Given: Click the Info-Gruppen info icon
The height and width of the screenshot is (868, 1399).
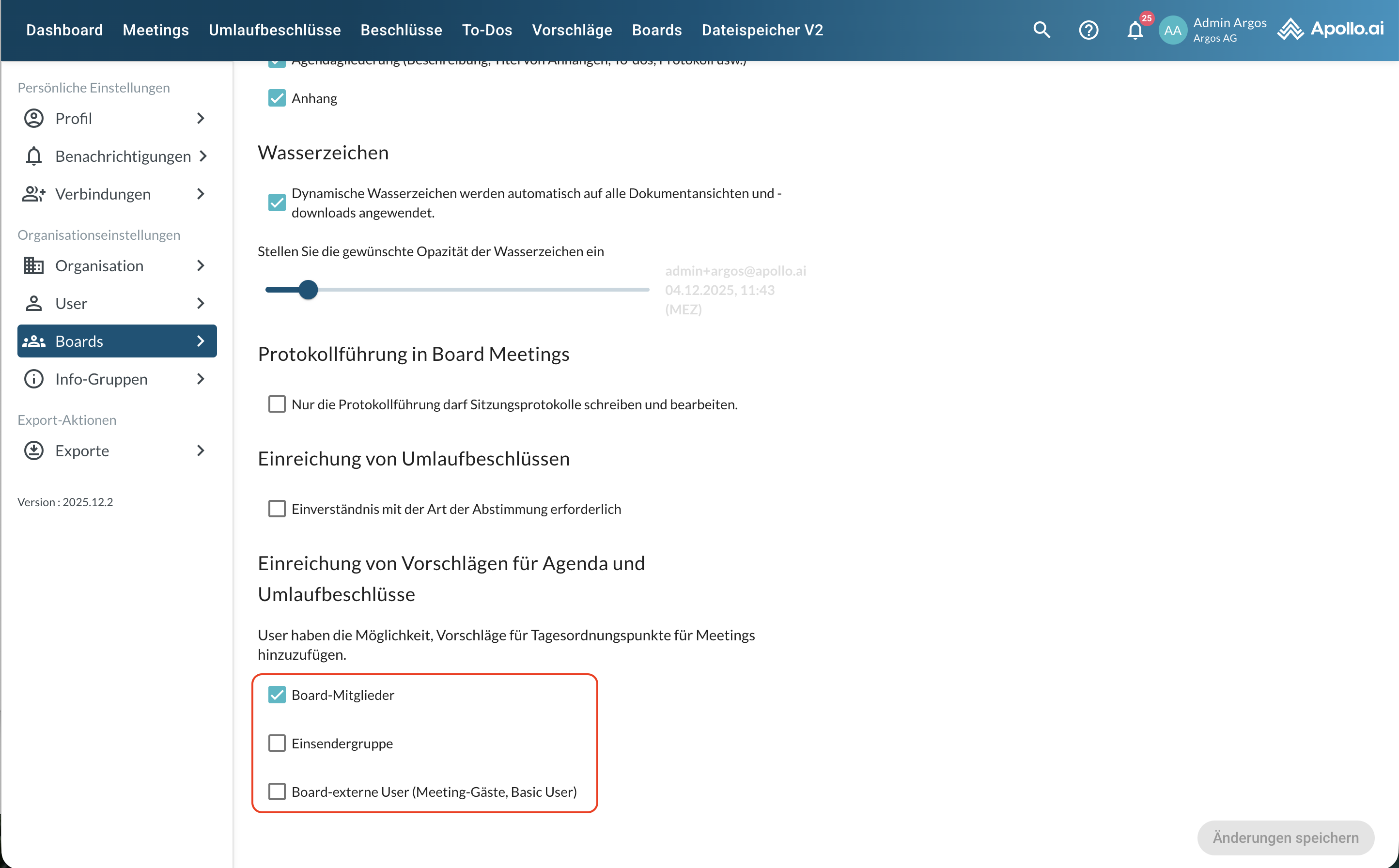Looking at the screenshot, I should point(34,379).
